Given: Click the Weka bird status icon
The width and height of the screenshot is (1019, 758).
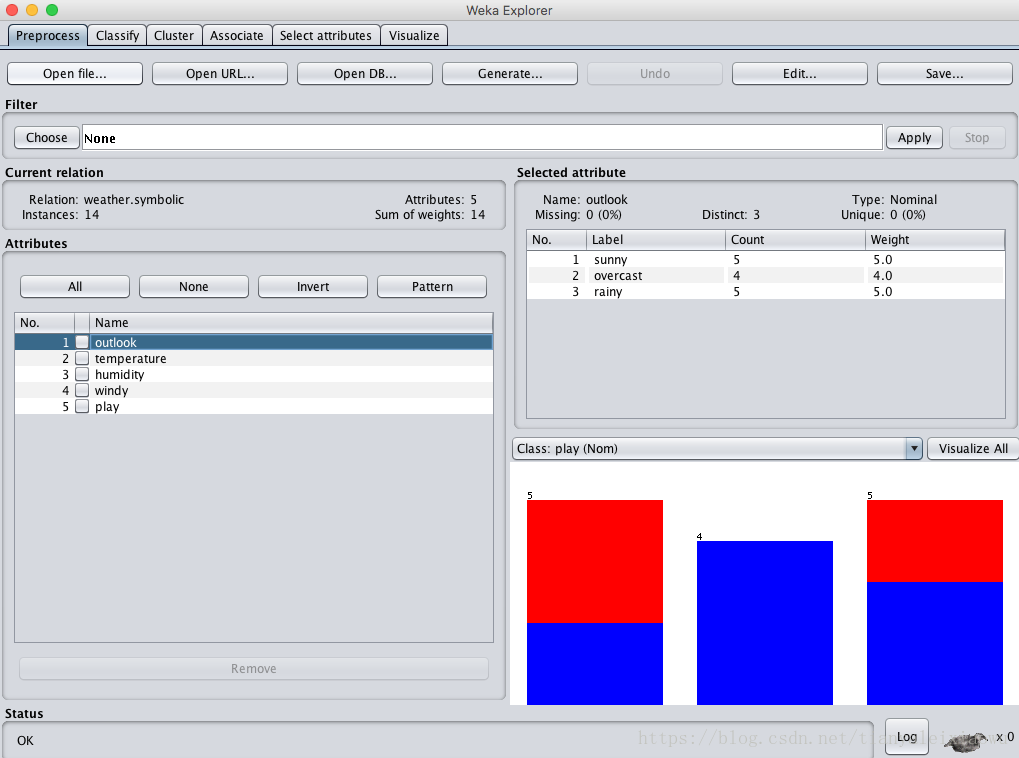Looking at the screenshot, I should (967, 740).
